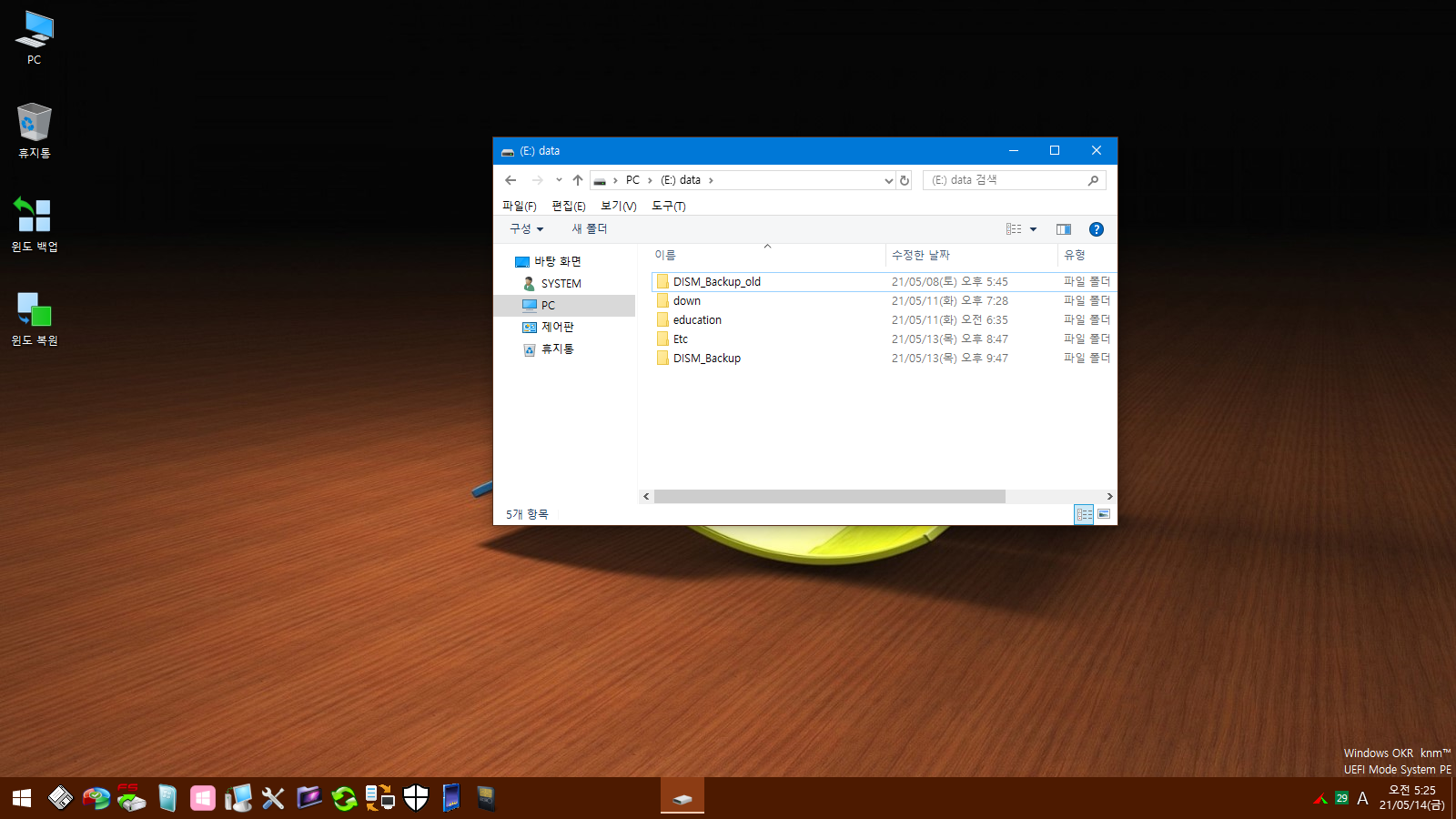Click the PC breadcrumb in address bar
Viewport: 1456px width, 819px height.
(x=632, y=180)
